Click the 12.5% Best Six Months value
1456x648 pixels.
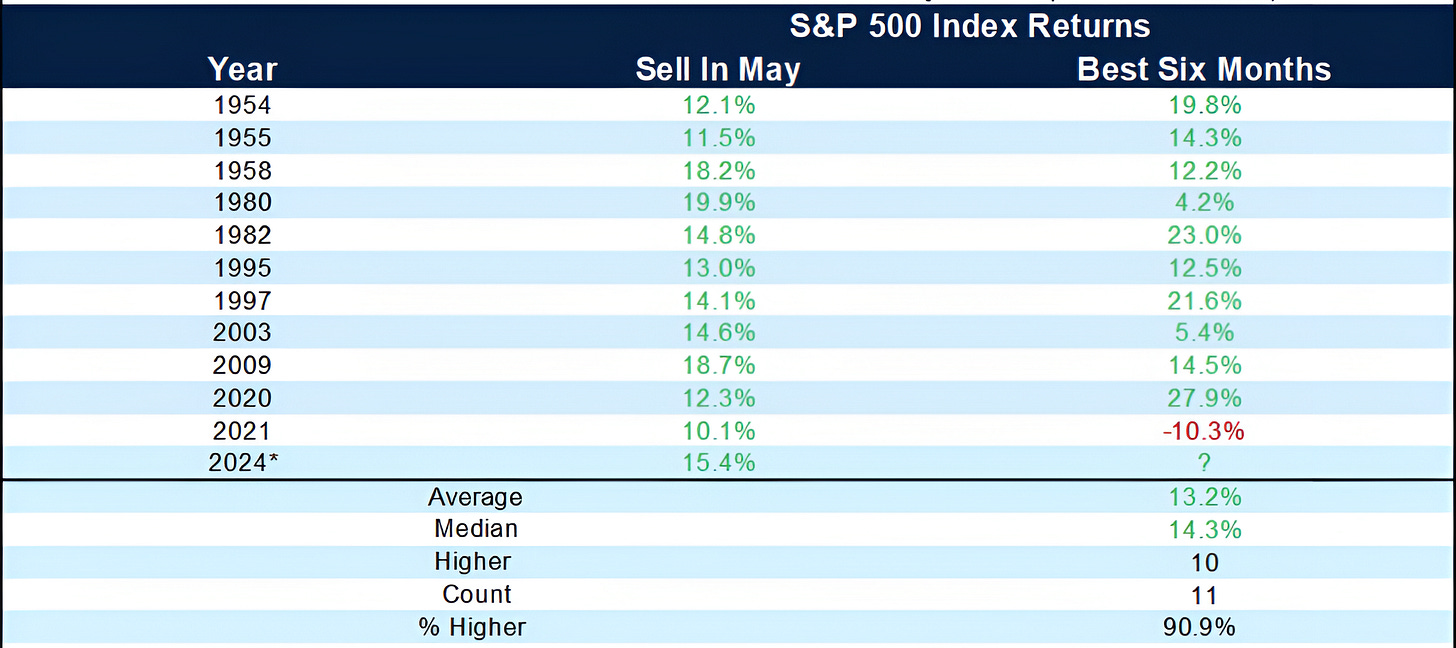[x=1205, y=268]
